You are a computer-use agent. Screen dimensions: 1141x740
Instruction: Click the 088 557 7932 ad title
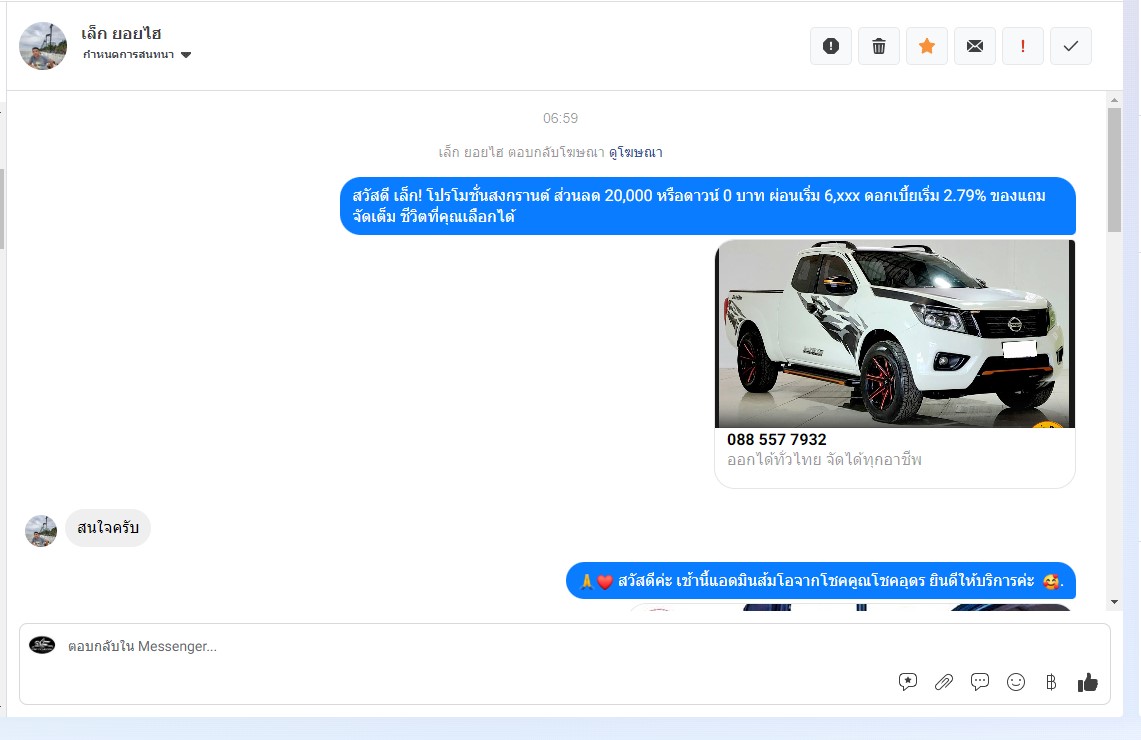[x=776, y=439]
